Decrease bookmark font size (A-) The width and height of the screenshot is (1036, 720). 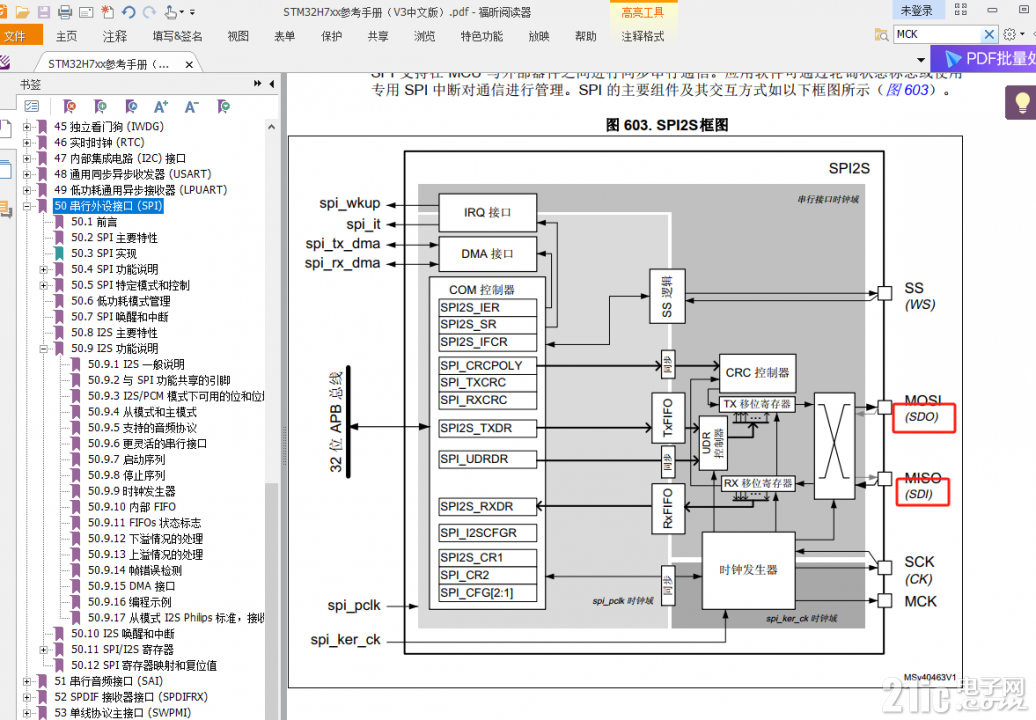192,106
